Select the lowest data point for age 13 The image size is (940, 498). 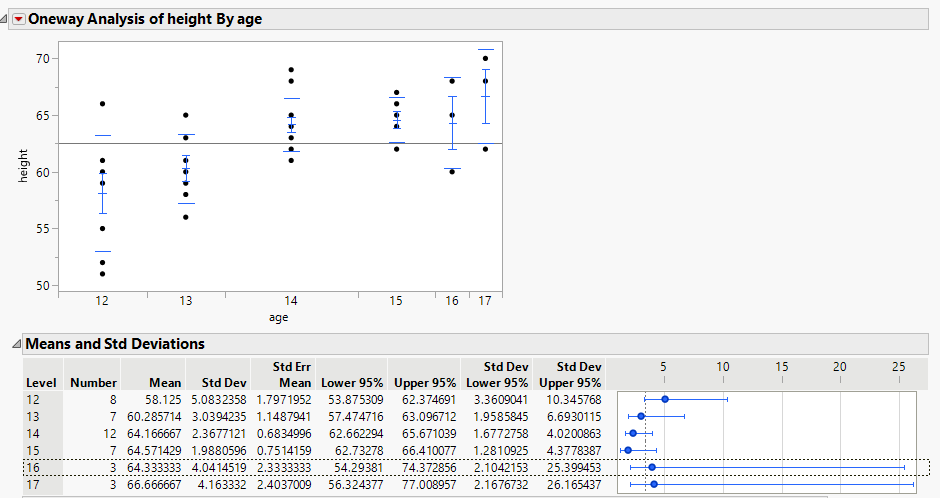pos(186,217)
